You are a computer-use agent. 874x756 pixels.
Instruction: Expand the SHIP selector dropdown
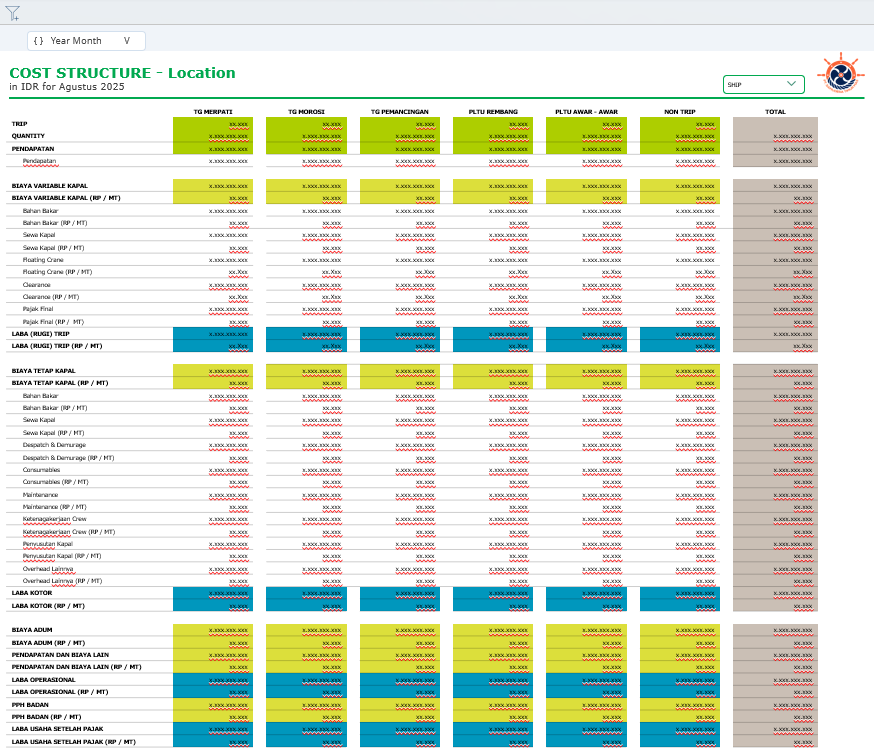point(764,84)
